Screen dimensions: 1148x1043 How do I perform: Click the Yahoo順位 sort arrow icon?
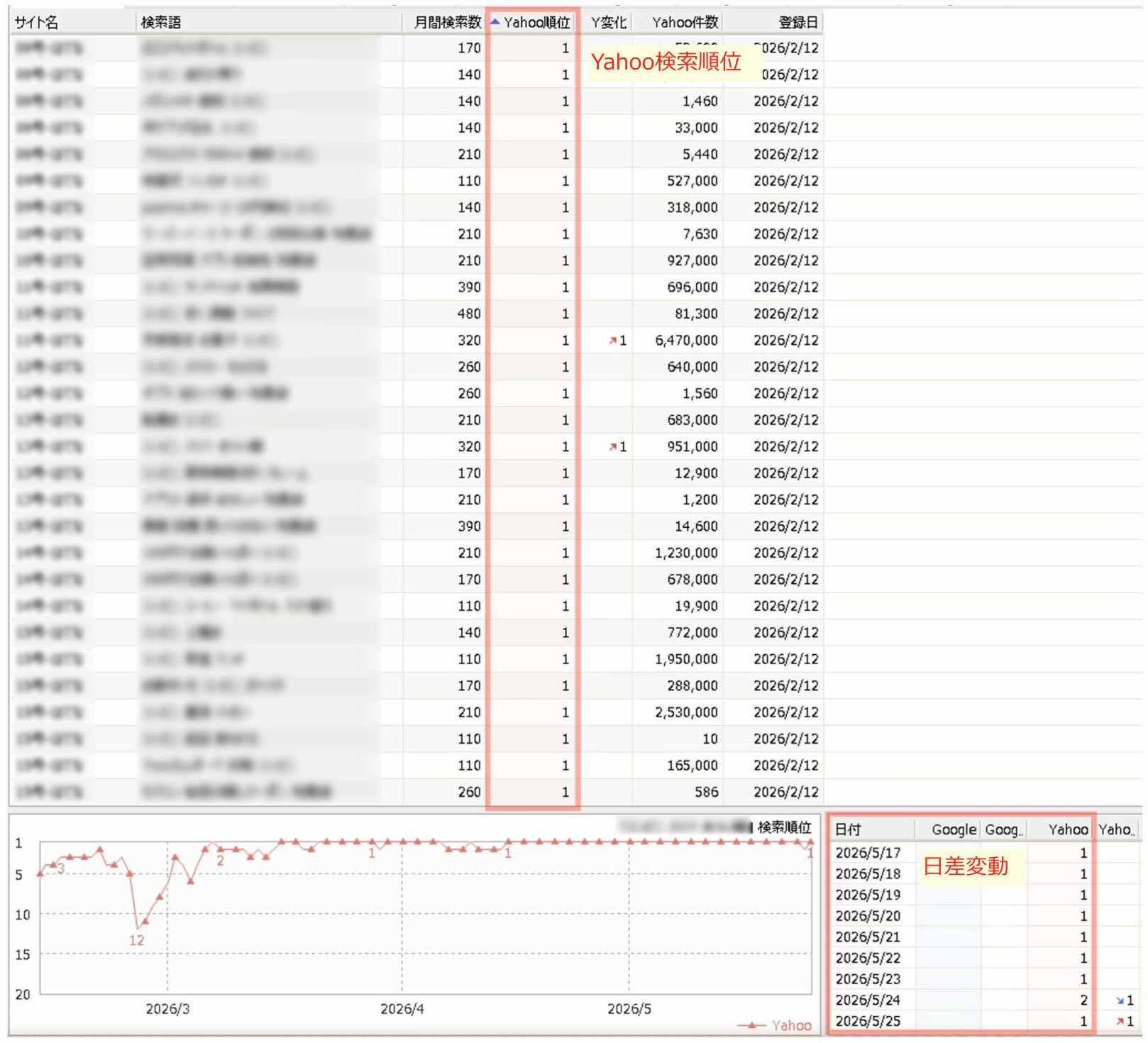pos(495,22)
